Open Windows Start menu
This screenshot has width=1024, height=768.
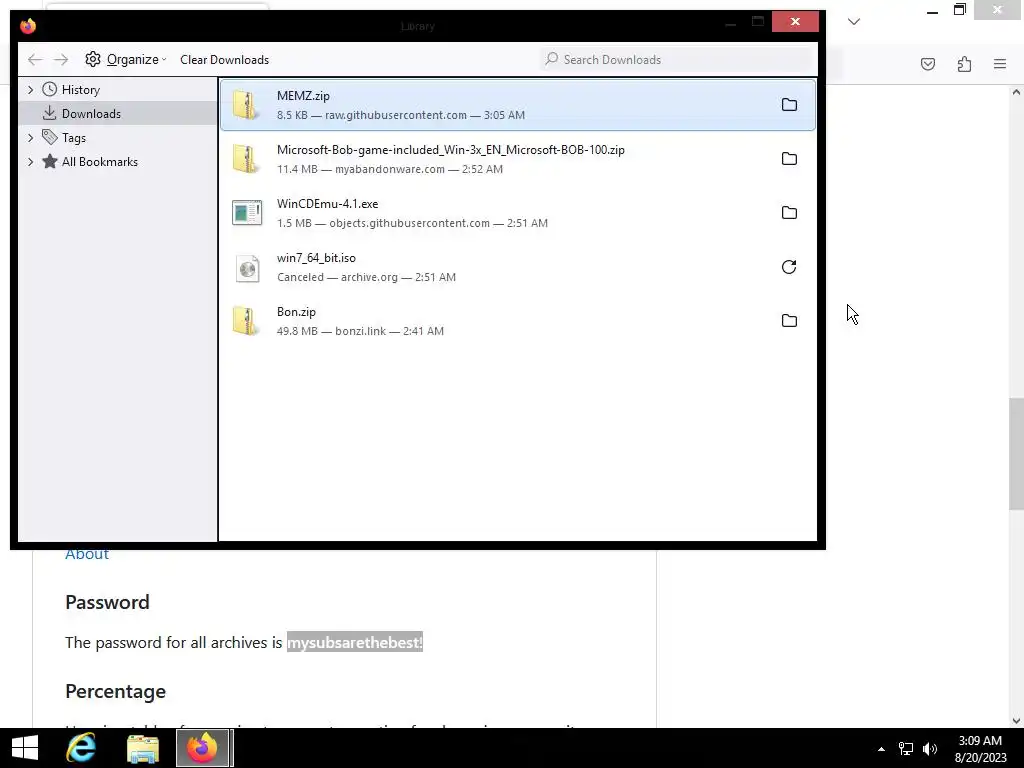(x=25, y=748)
